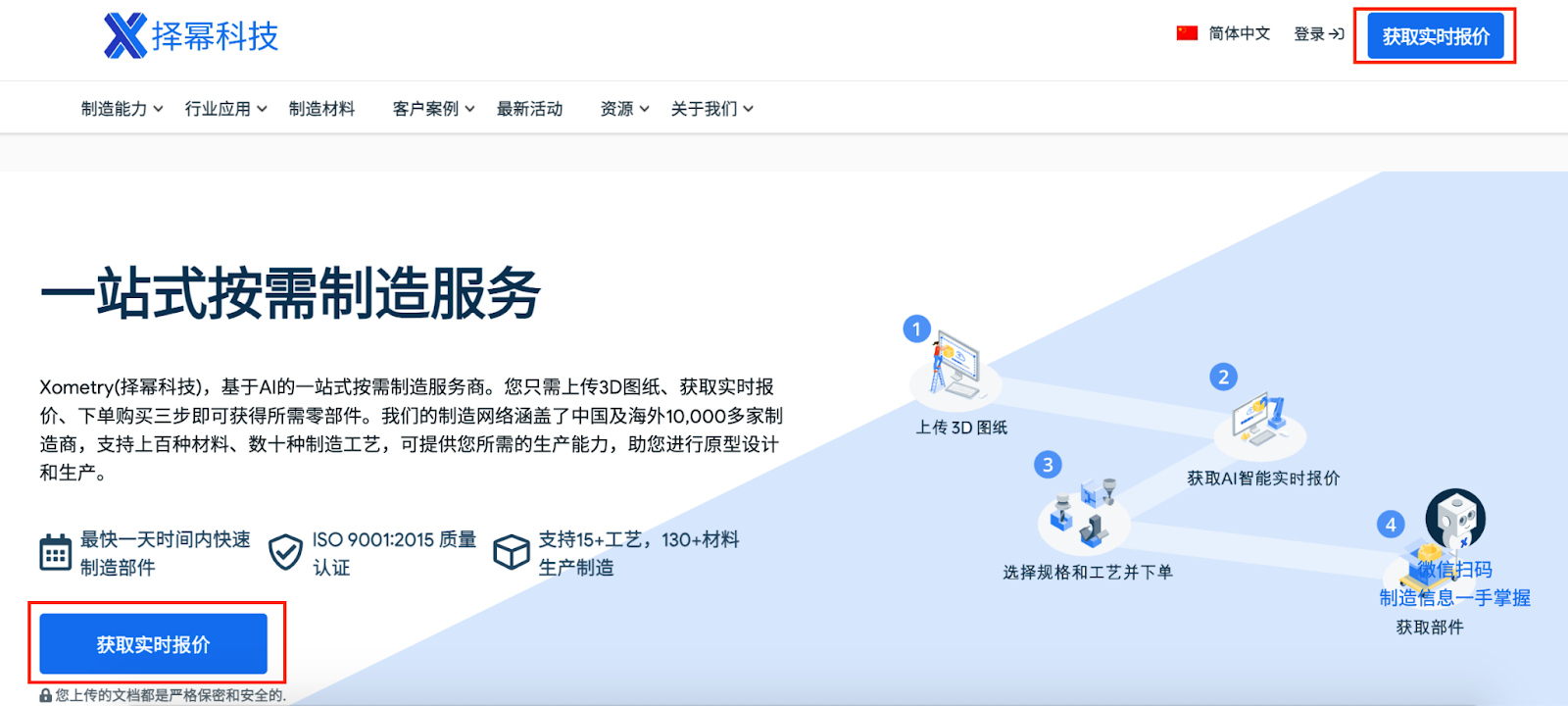
Task: Open the 制造材料 menu item
Action: (x=321, y=109)
